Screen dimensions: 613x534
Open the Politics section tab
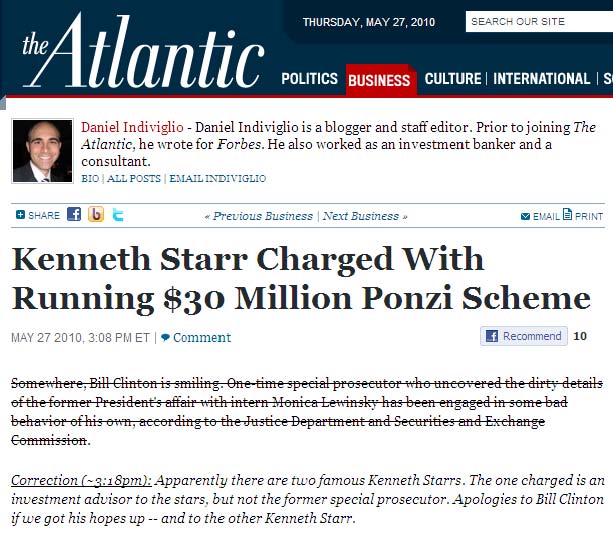pos(309,79)
